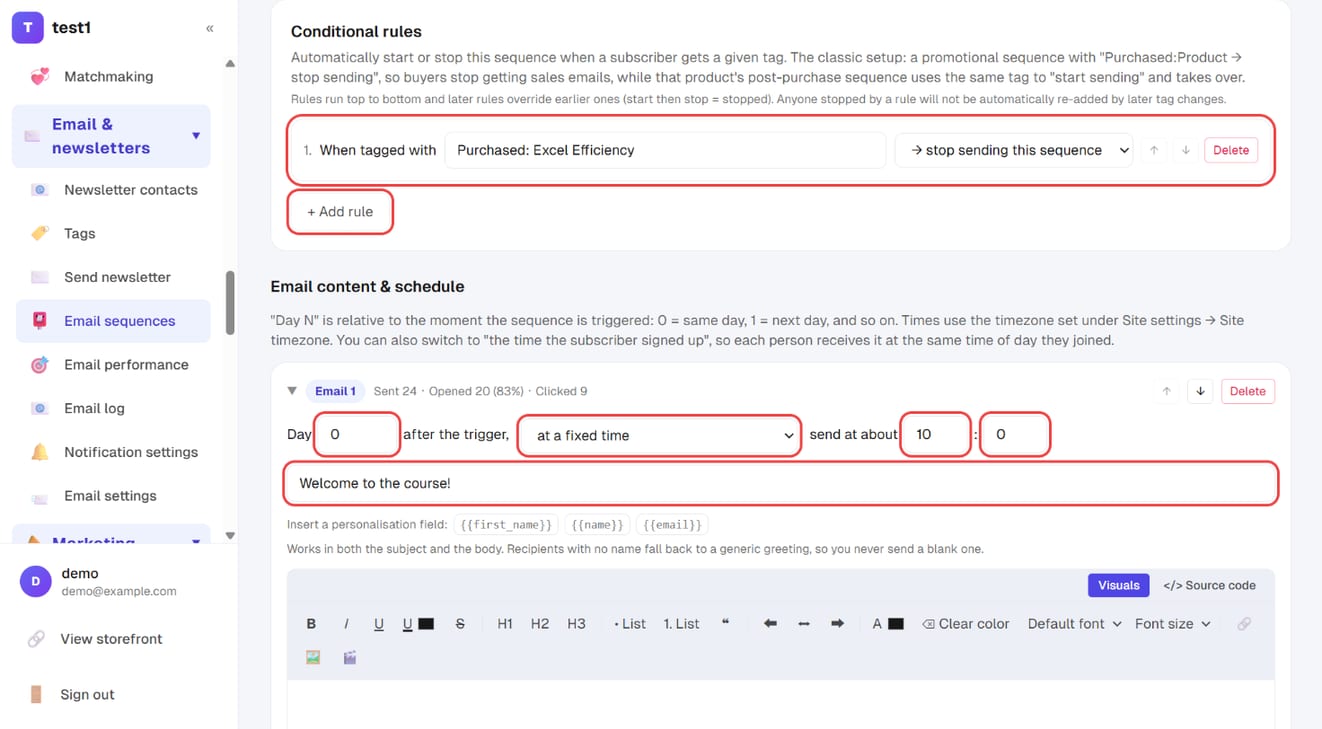Move the conditional rule down
Screen dimensions: 1322x729
coord(1186,150)
